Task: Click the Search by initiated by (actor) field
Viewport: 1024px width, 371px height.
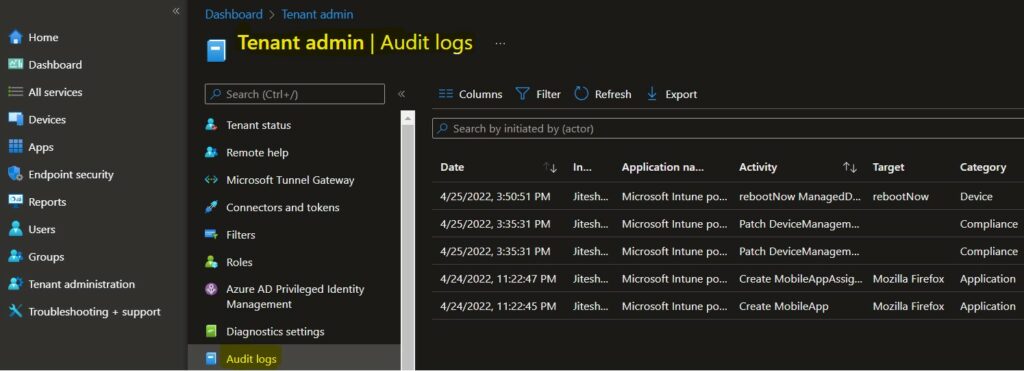Action: [728, 129]
